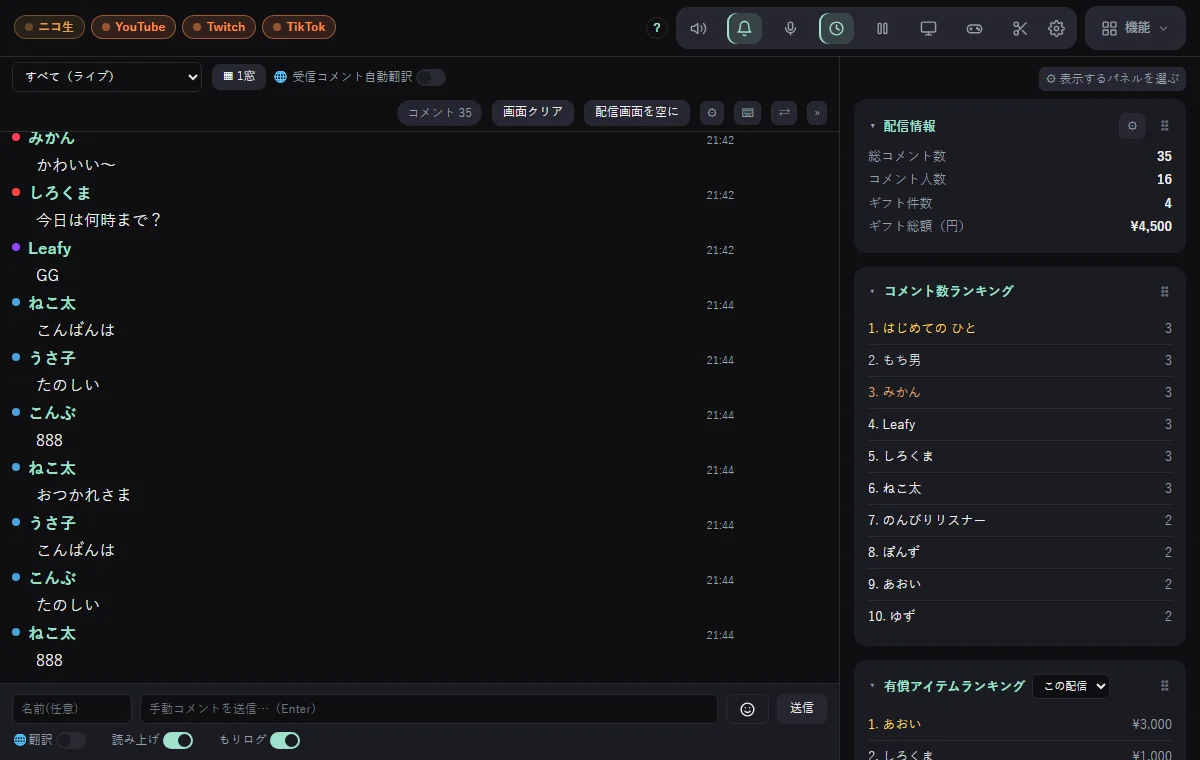1200x760 pixels.
Task: Open the 機能 dropdown menu
Action: pyautogui.click(x=1135, y=28)
